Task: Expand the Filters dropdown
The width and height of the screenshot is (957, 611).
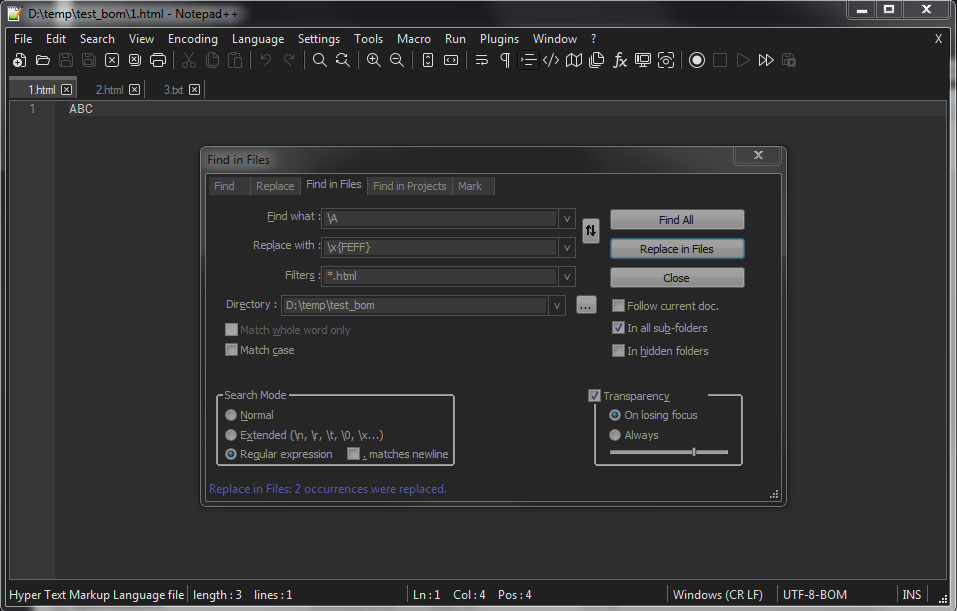Action: pos(566,277)
